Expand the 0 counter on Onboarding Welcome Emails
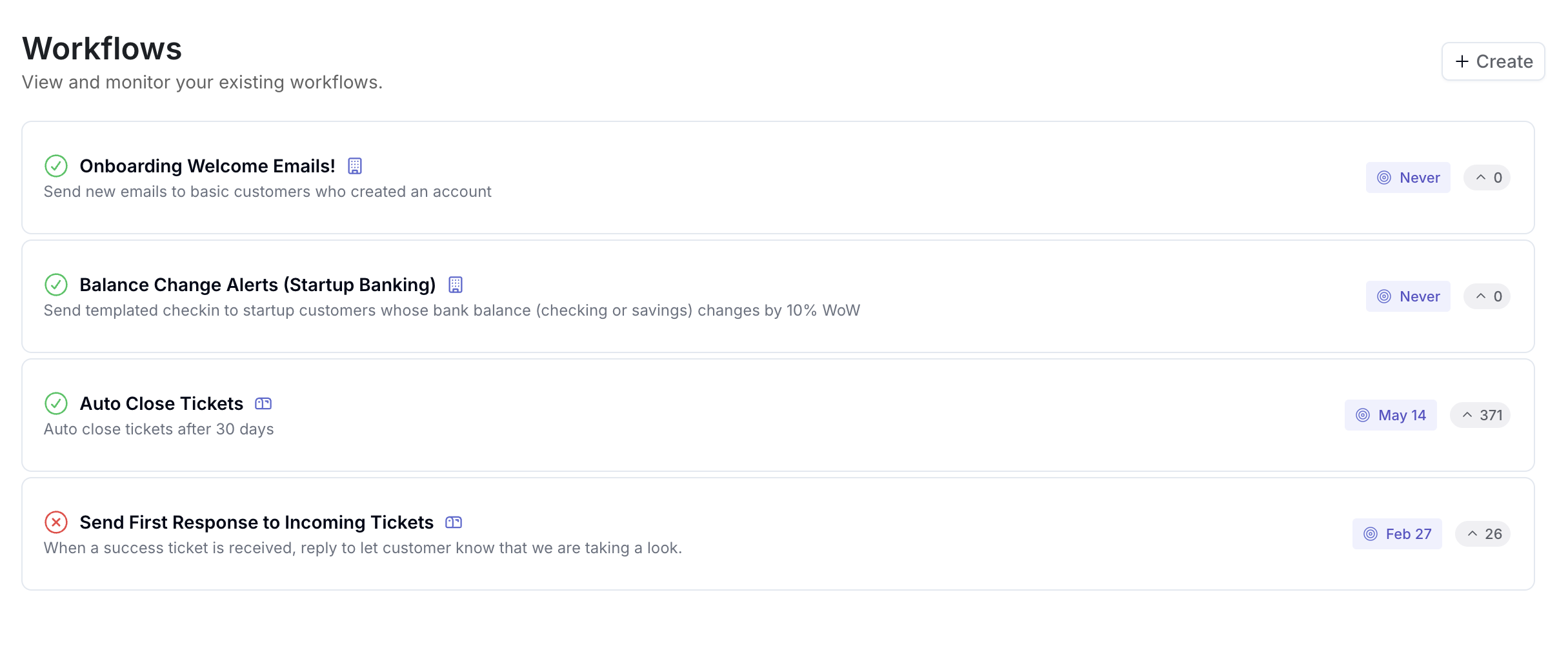Viewport: 1568px width, 661px height. coord(1487,178)
